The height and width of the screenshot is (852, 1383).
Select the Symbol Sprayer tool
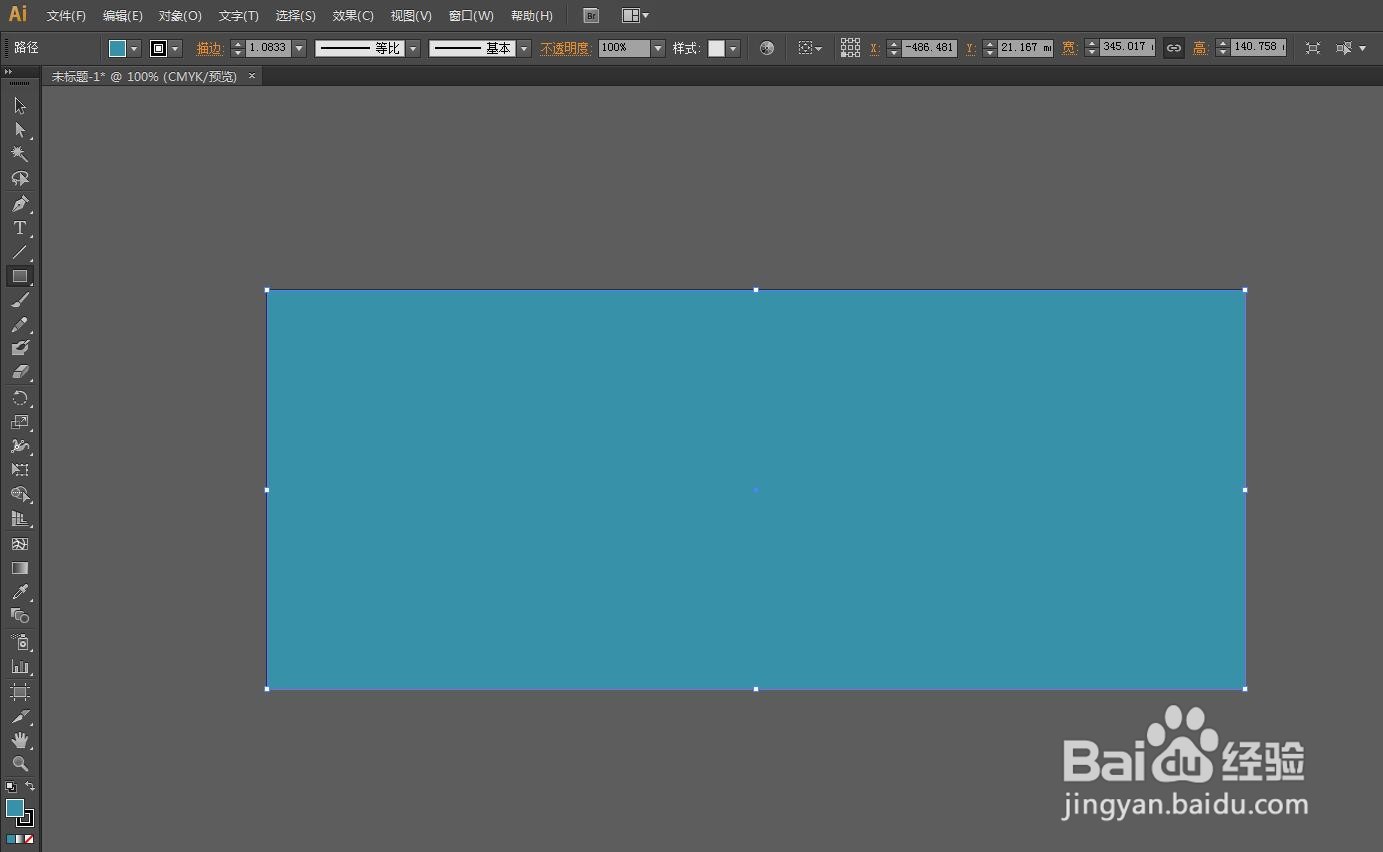(x=19, y=642)
